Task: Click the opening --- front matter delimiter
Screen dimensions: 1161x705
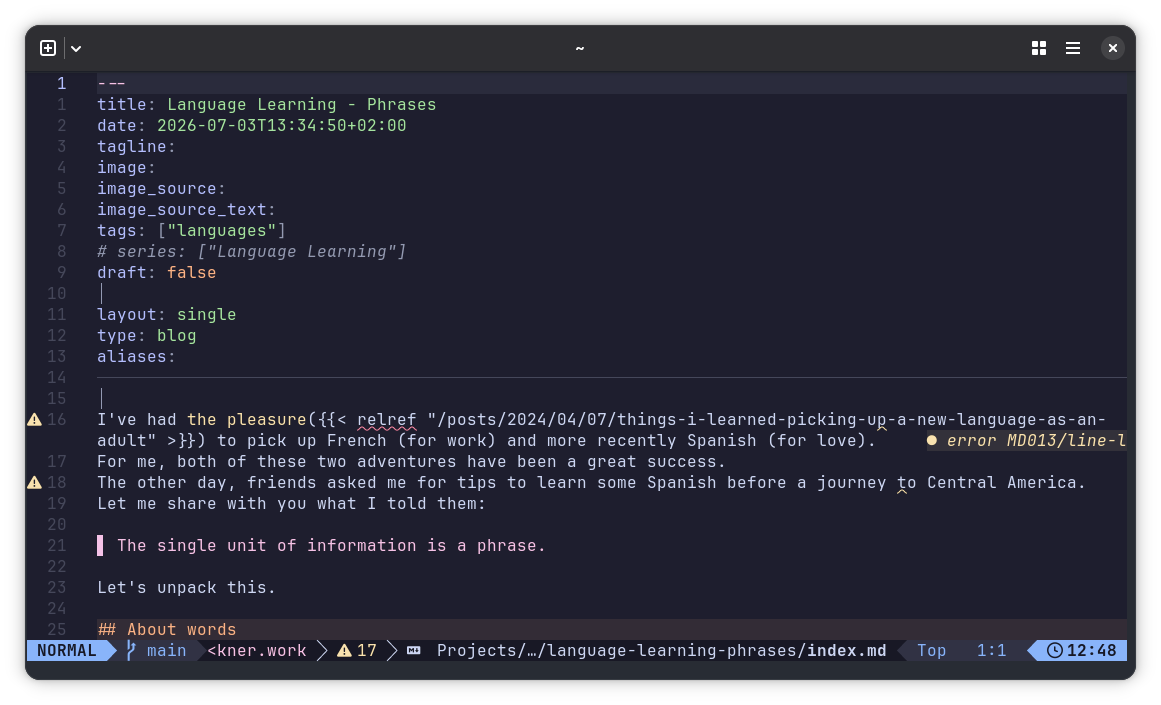Action: (111, 84)
